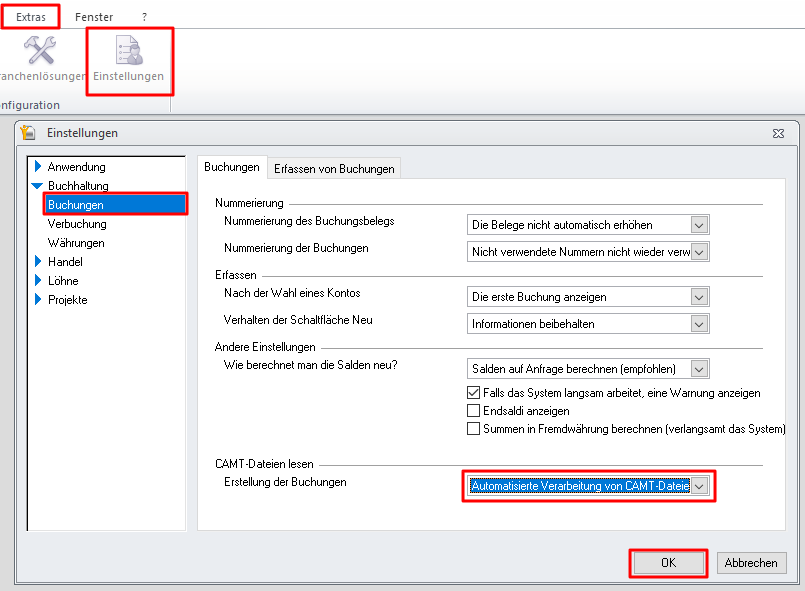Enable Summen in Fremdwährung berechnen checkbox
The height and width of the screenshot is (591, 805).
point(474,429)
